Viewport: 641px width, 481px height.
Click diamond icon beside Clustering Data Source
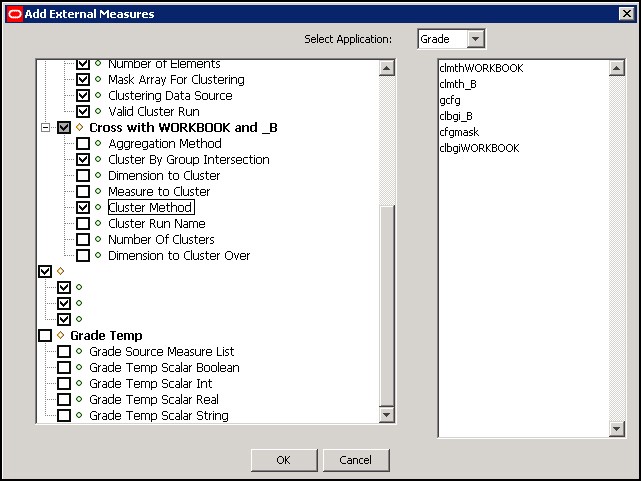[98, 95]
